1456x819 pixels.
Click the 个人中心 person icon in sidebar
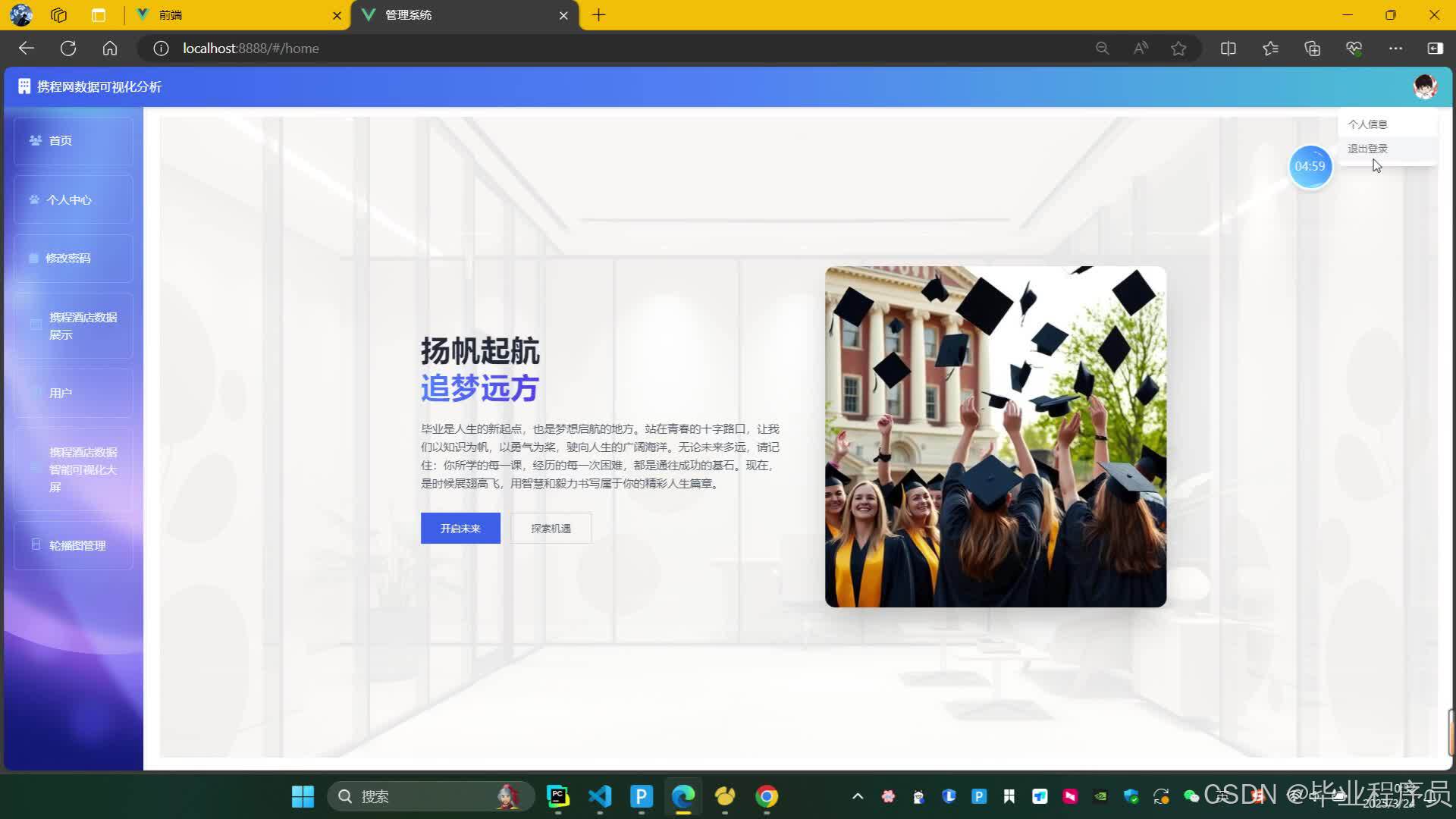coord(33,199)
